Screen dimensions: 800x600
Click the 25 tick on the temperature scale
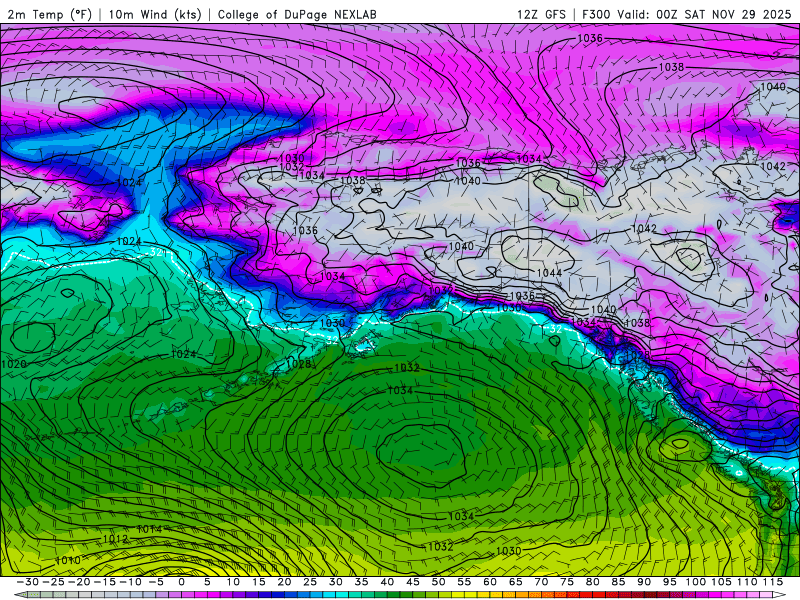[x=310, y=582]
